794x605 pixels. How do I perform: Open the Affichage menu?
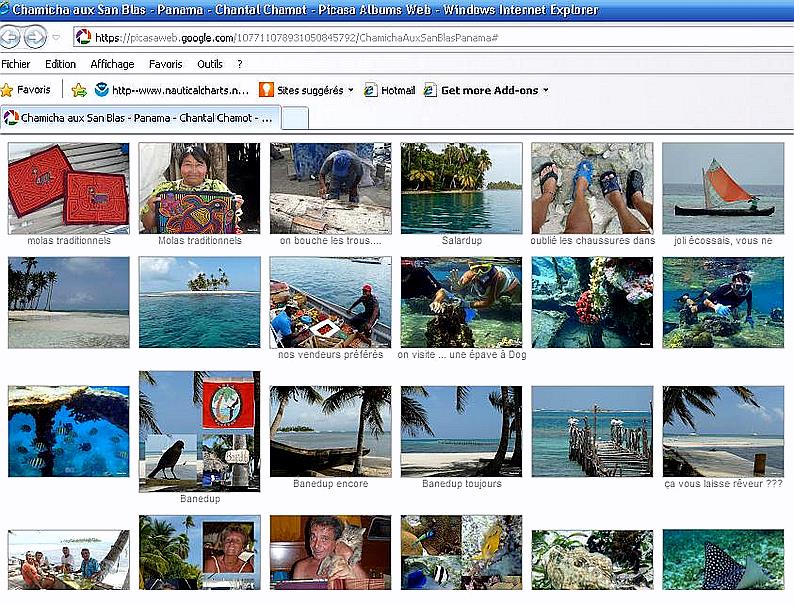(x=112, y=64)
